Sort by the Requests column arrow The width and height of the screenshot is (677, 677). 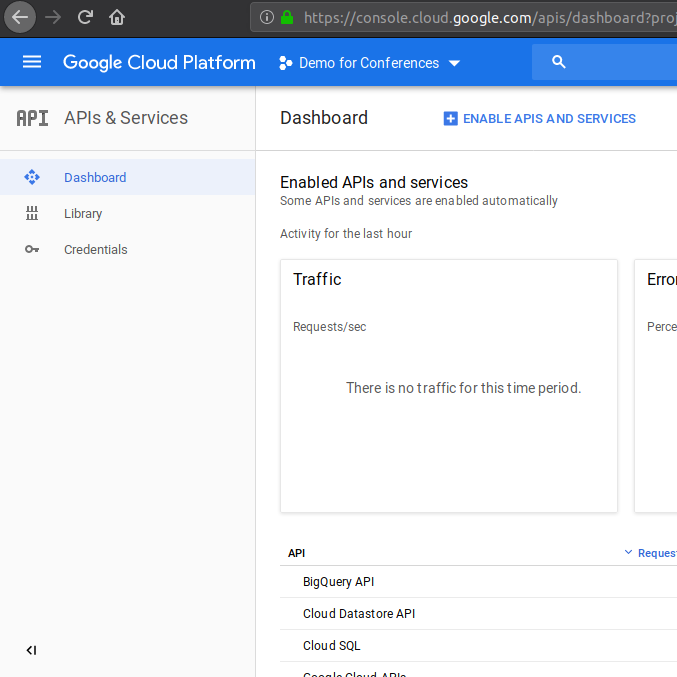(629, 552)
